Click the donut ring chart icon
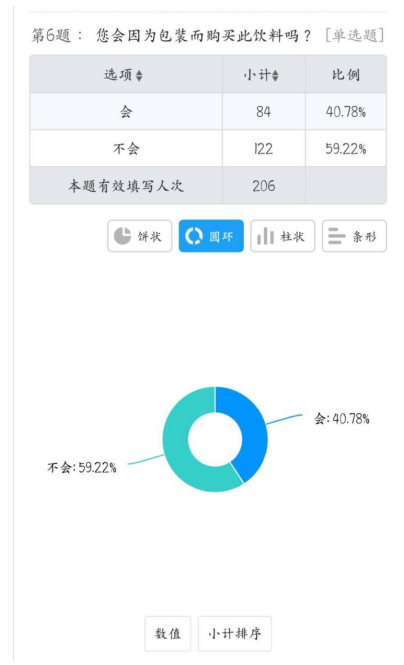This screenshot has width=404, height=665. (x=193, y=236)
